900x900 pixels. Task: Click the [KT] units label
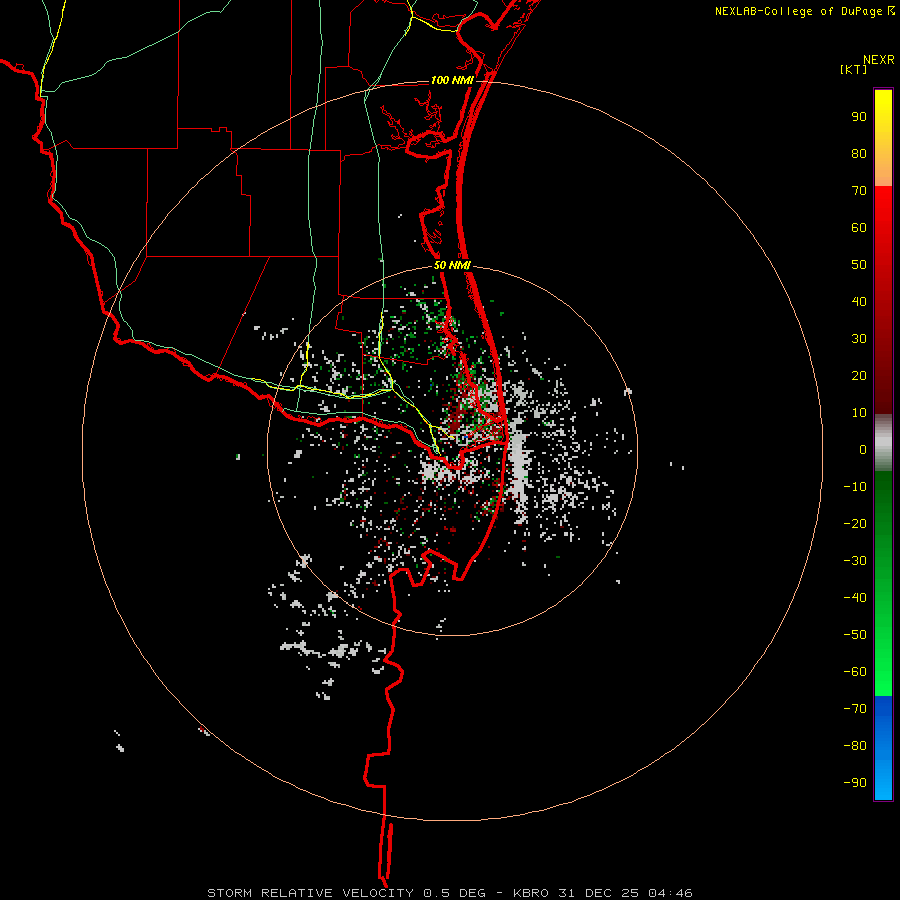[x=854, y=69]
